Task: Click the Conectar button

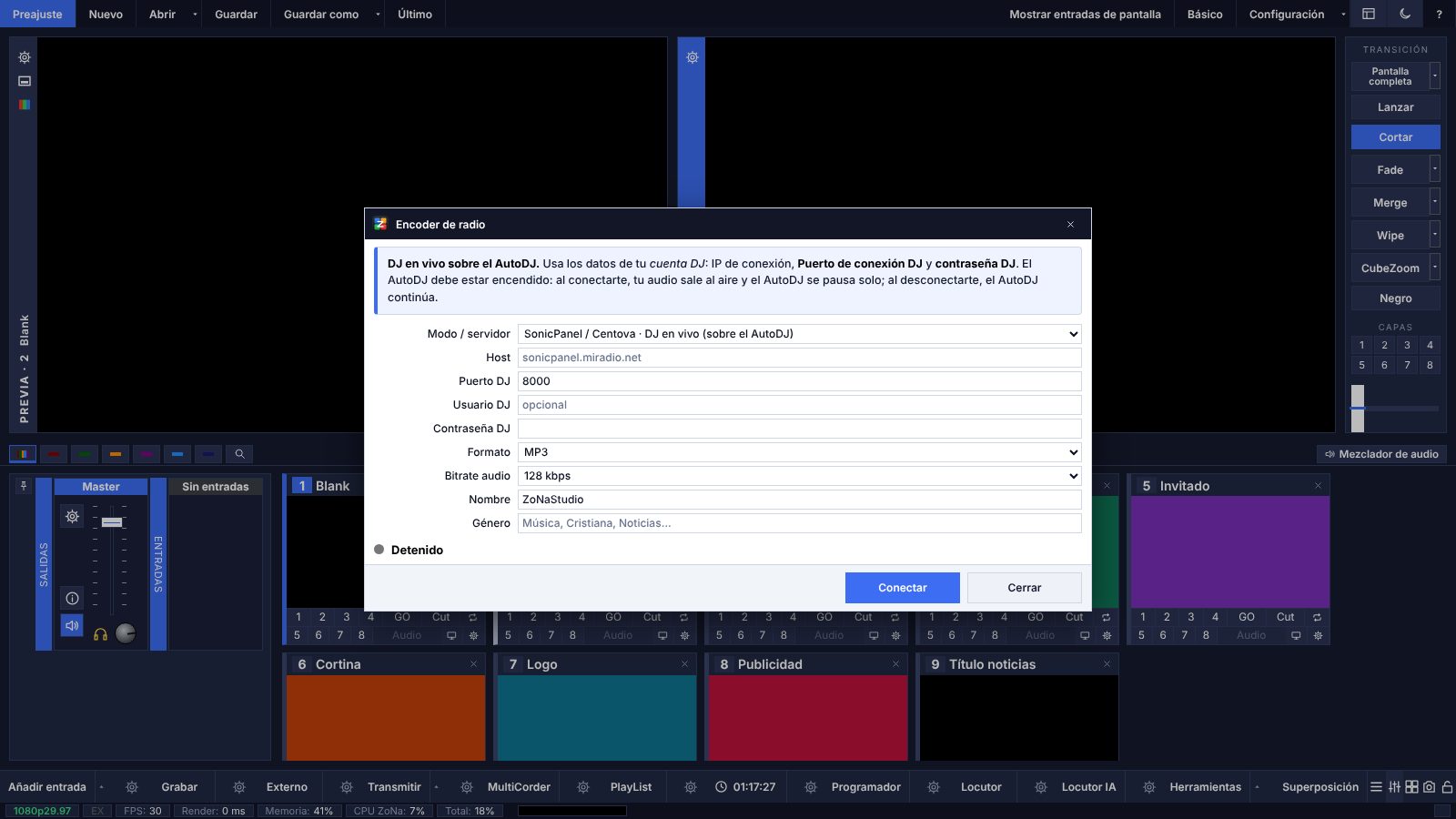Action: click(x=903, y=588)
